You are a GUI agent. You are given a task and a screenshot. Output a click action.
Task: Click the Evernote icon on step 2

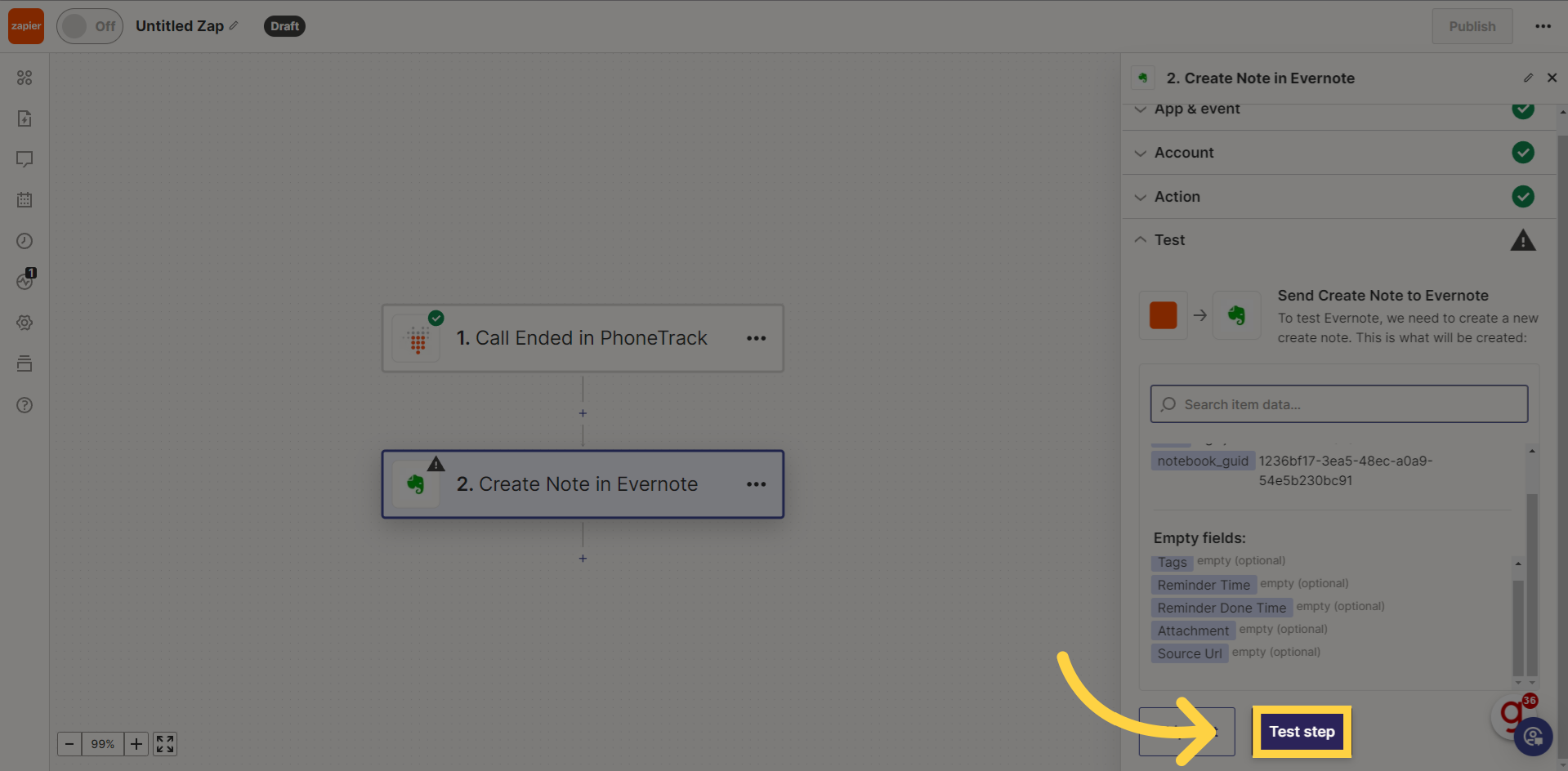pos(416,484)
